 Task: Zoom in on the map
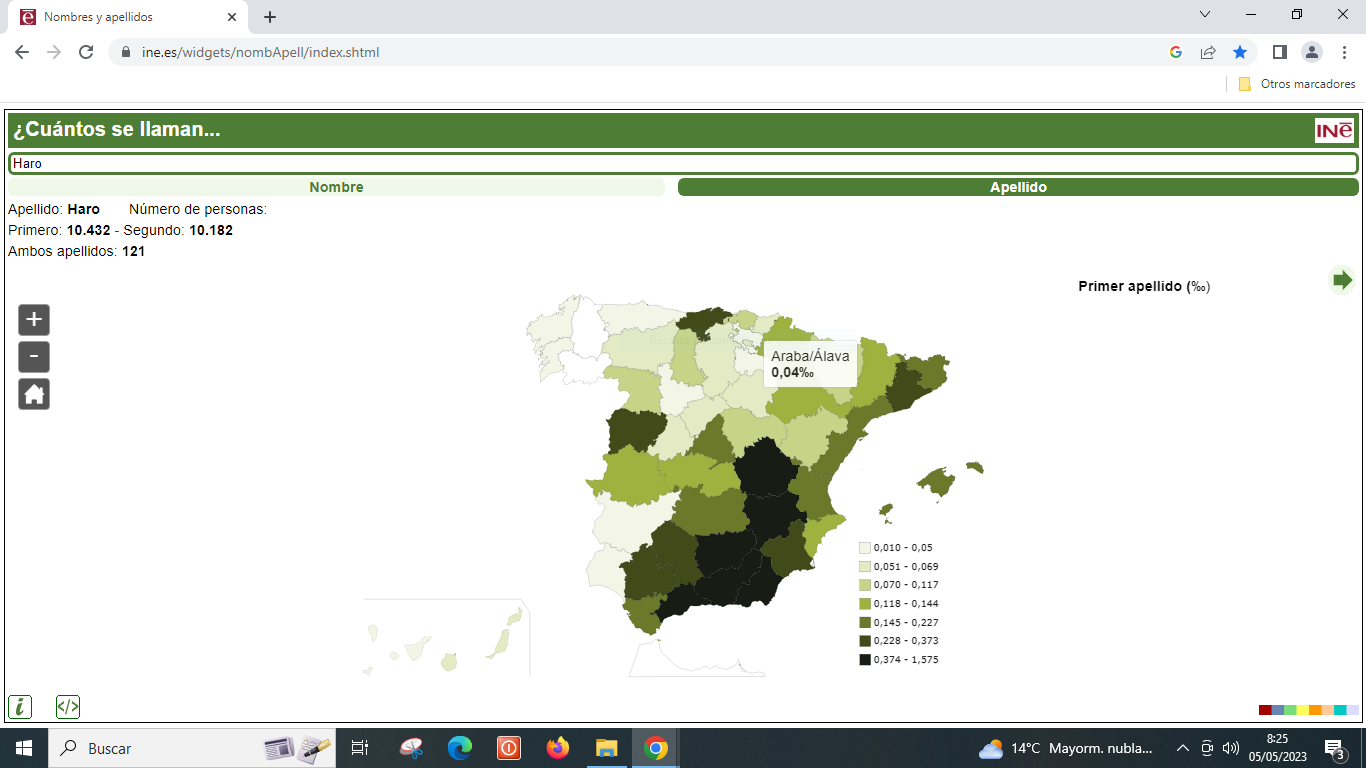click(x=34, y=320)
